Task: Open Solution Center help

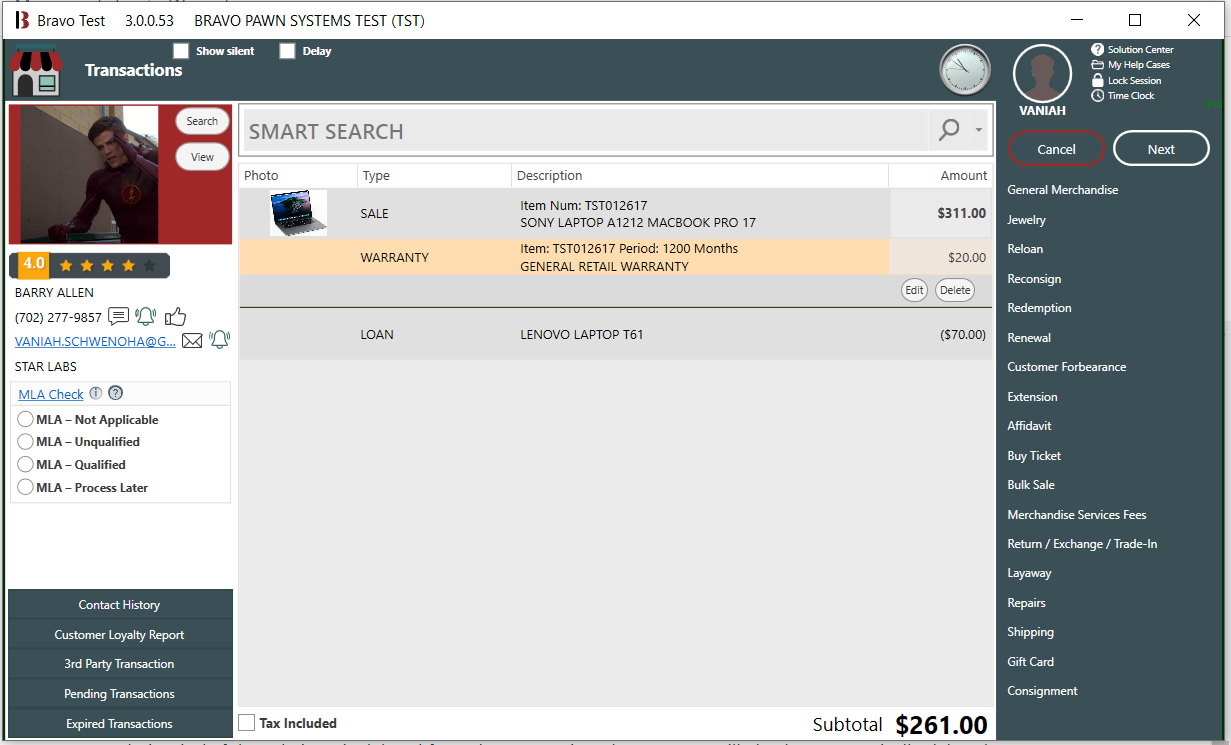Action: point(1132,49)
